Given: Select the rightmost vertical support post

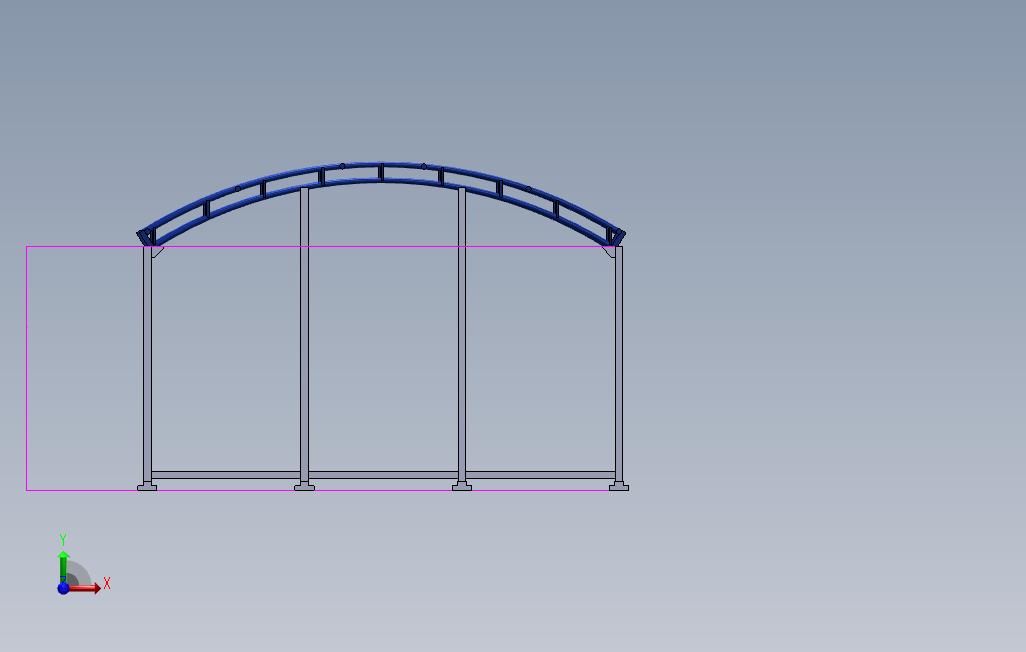Looking at the screenshot, I should click(x=619, y=364).
